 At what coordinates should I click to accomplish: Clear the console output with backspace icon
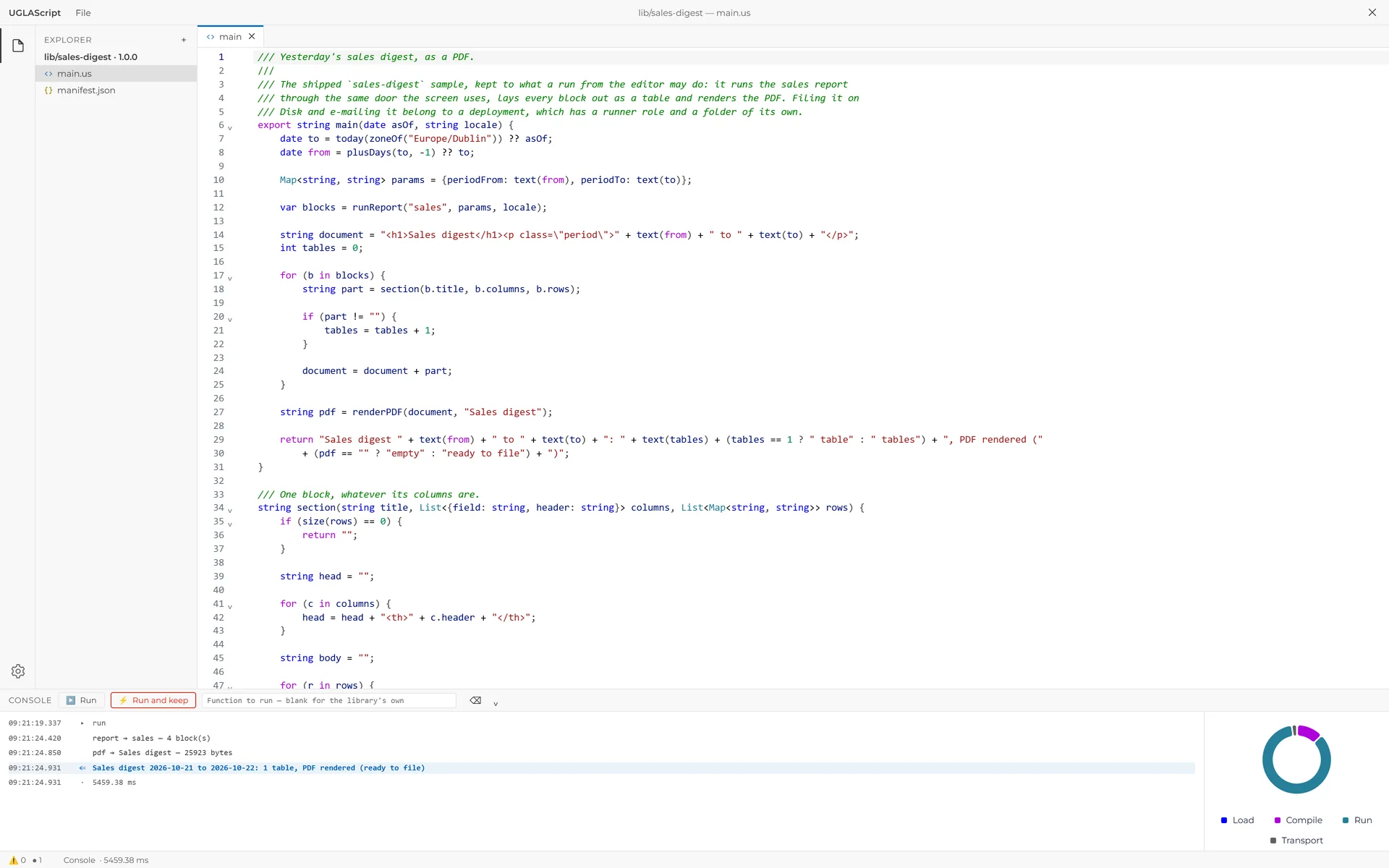[475, 700]
